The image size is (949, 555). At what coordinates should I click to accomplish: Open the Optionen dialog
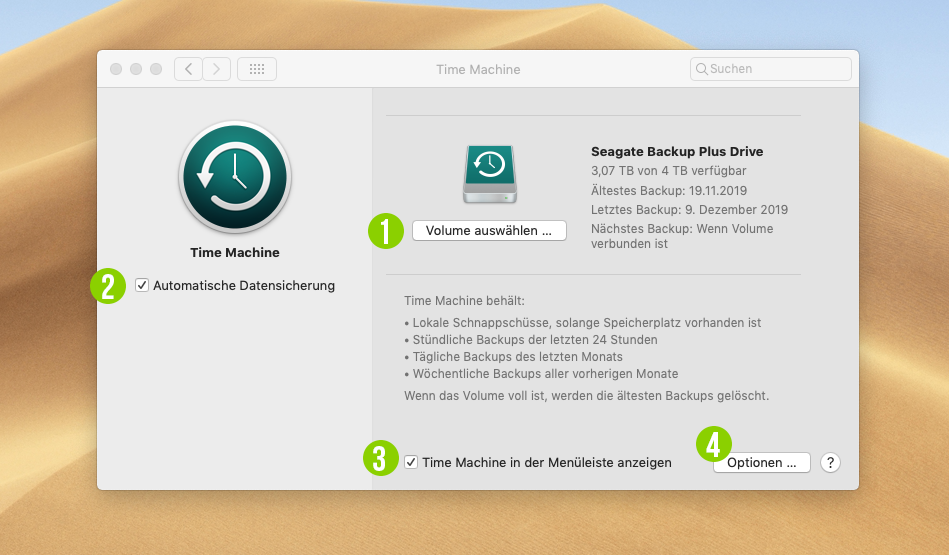[761, 462]
